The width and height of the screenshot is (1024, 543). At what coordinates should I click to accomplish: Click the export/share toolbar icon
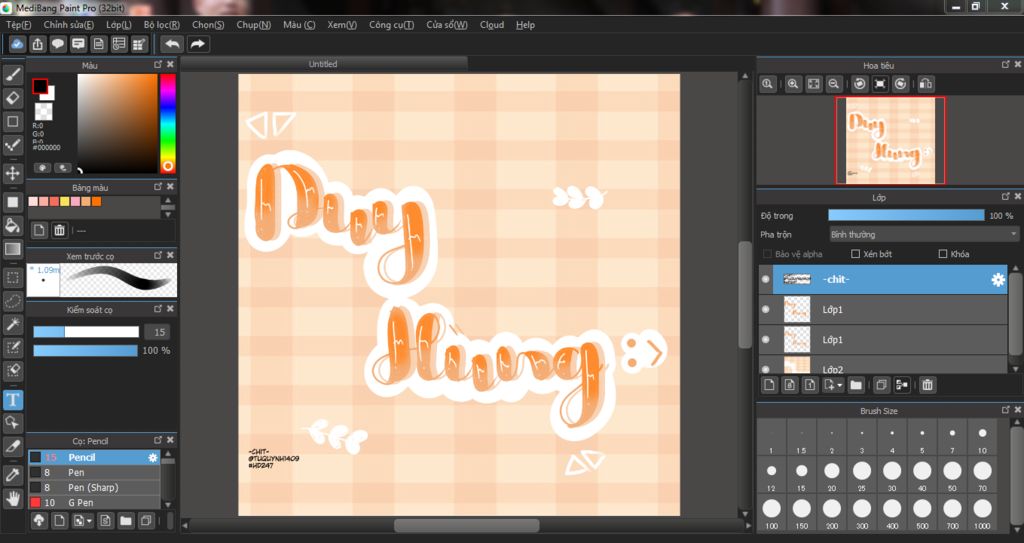38,44
